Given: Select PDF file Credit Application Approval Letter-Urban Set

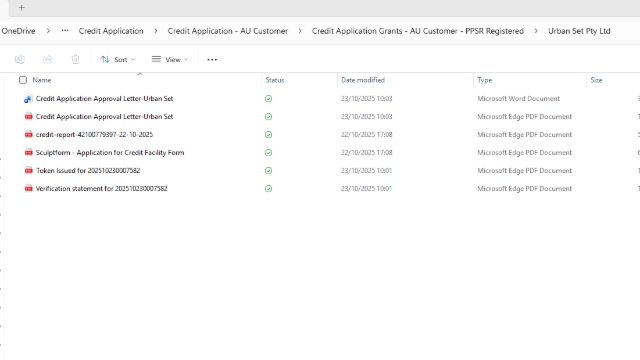Looking at the screenshot, I should coord(104,116).
